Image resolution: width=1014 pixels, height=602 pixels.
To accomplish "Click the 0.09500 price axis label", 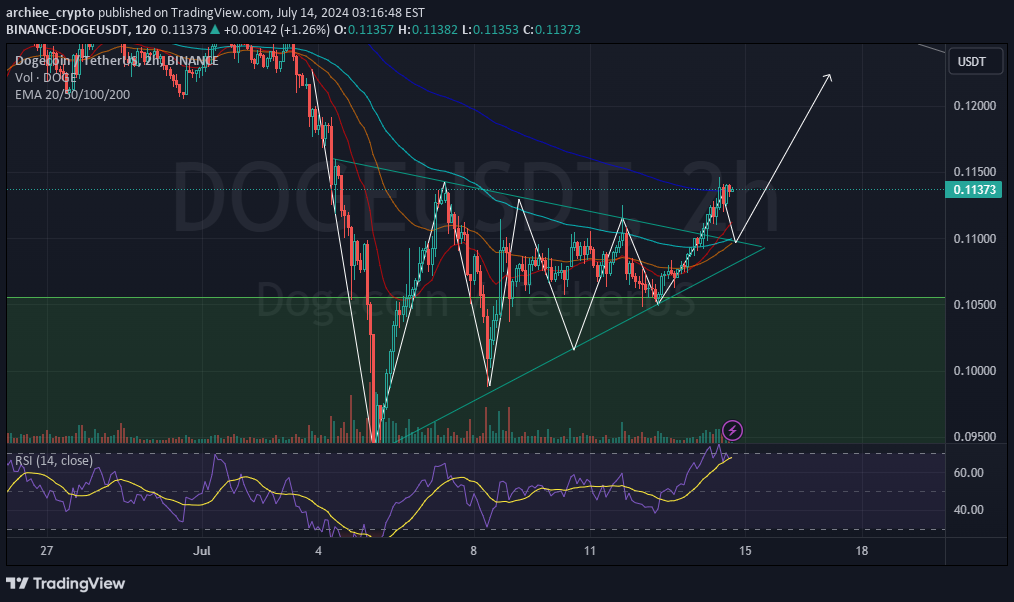I will [975, 436].
